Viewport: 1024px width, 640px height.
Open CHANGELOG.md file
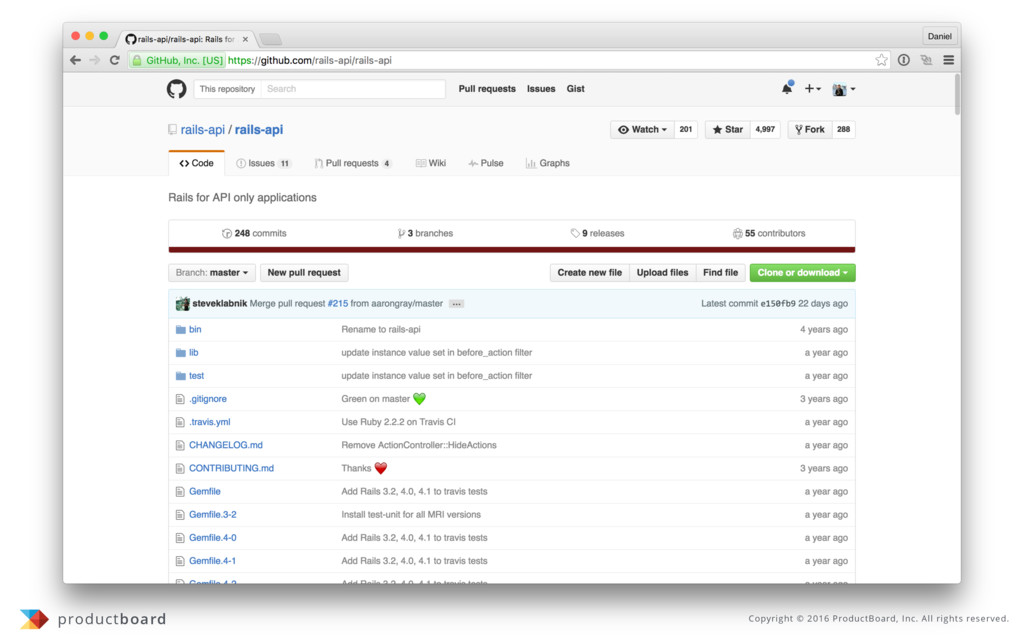point(226,445)
